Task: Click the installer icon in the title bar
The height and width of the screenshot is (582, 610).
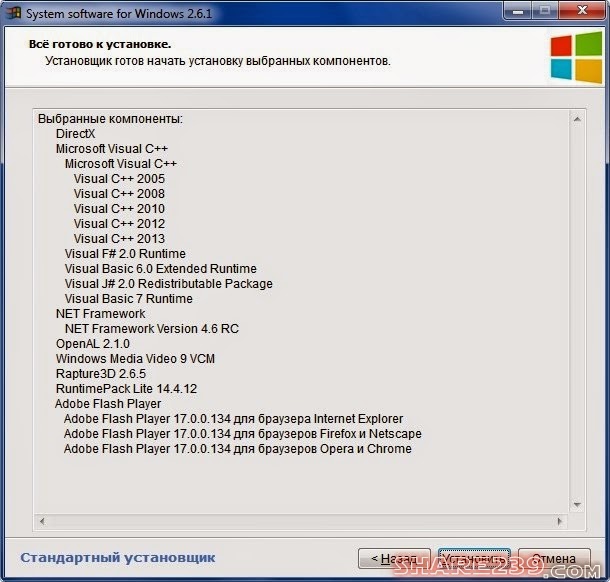Action: pos(12,13)
